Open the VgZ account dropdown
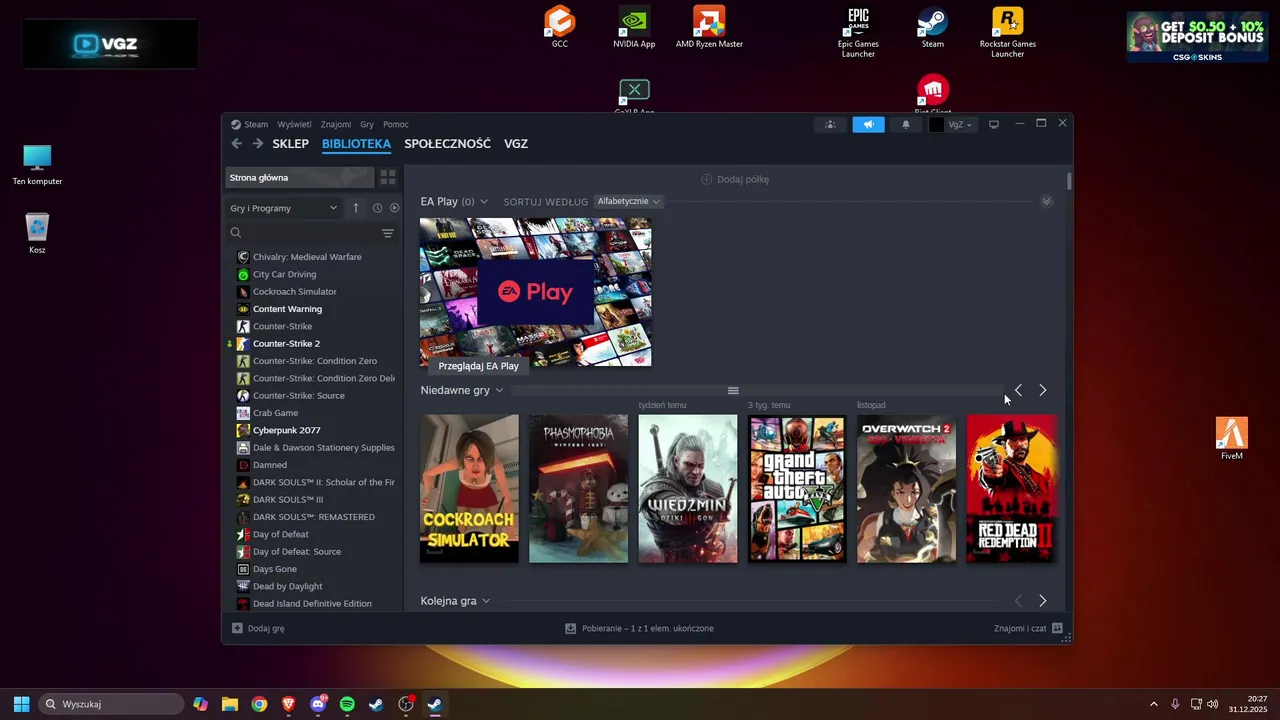The width and height of the screenshot is (1280, 720). (x=952, y=125)
